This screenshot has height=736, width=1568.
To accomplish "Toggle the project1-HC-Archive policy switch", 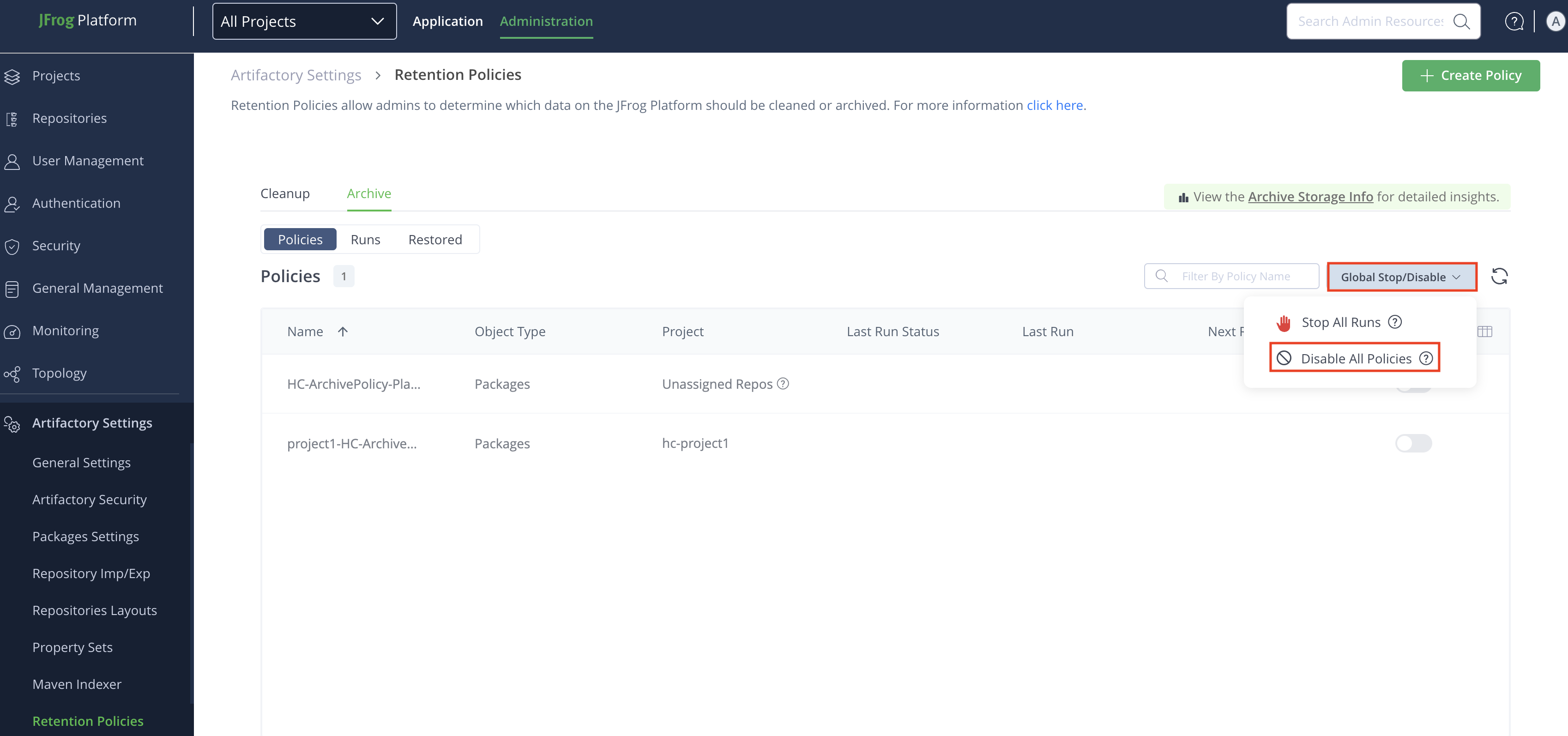I will 1413,443.
